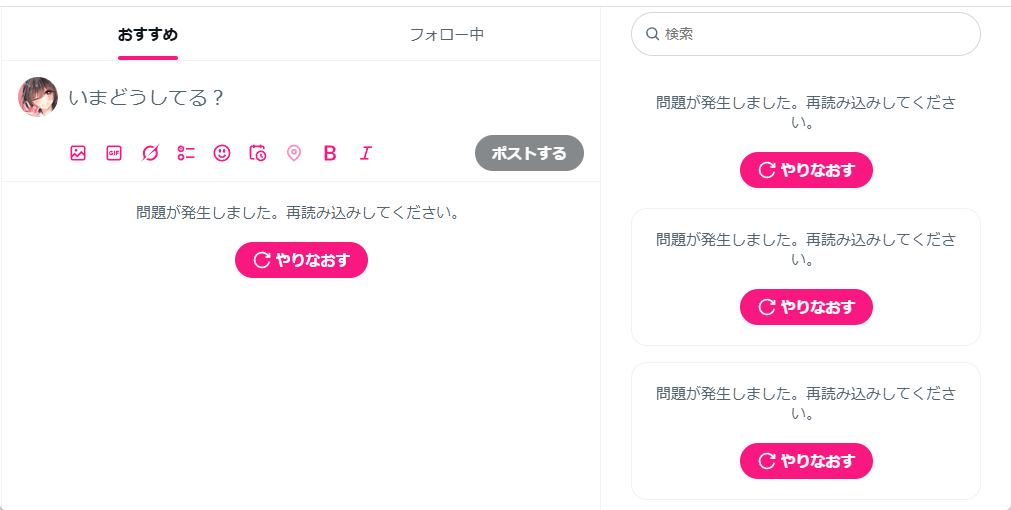This screenshot has width=1011, height=510.
Task: Retry the top sidebar section with やりなおす
Action: (x=806, y=170)
